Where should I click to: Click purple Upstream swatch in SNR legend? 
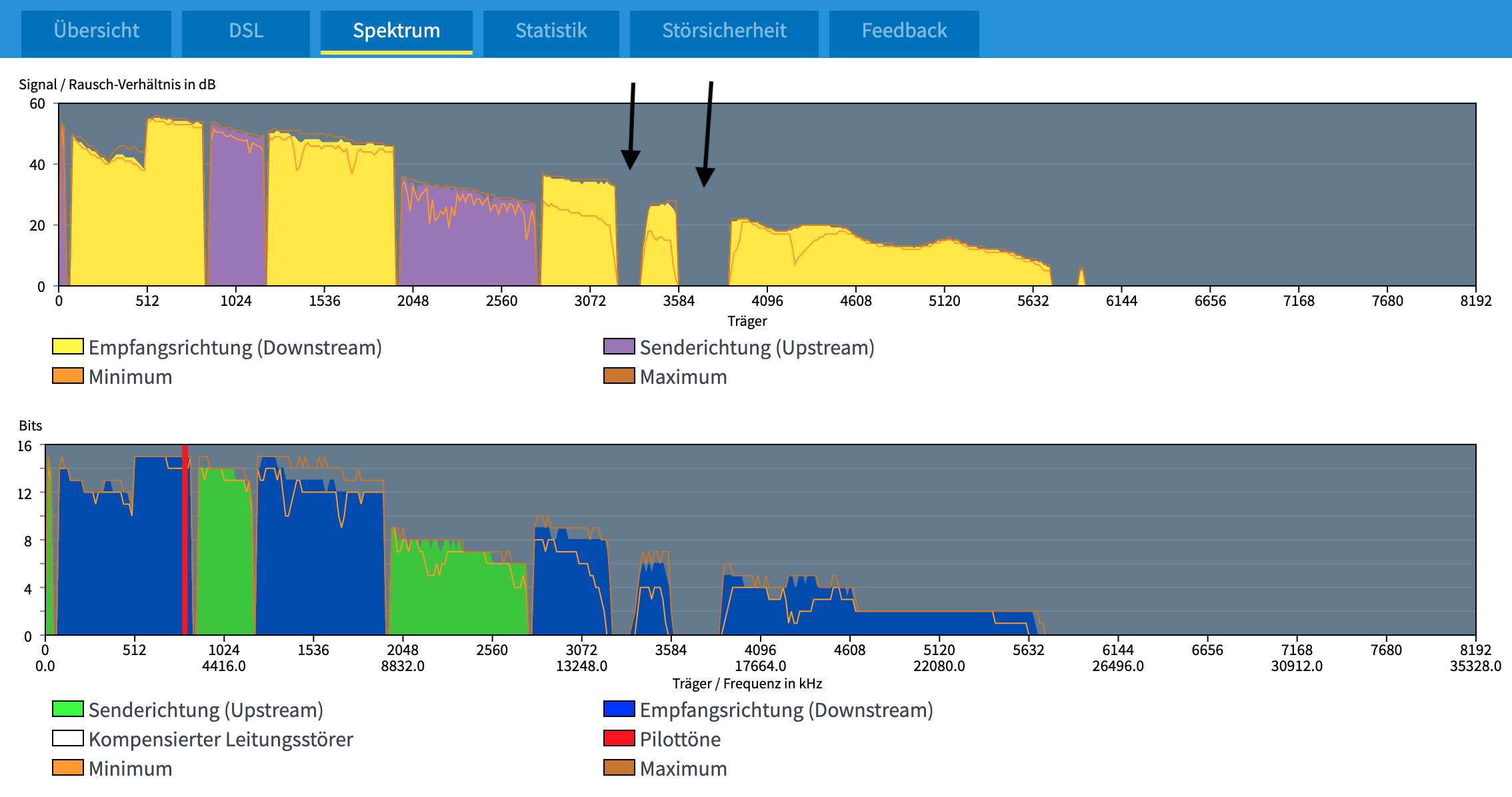point(619,347)
